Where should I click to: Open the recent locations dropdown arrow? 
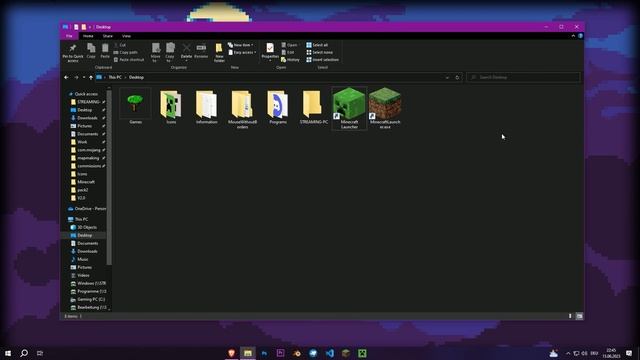tap(84, 77)
